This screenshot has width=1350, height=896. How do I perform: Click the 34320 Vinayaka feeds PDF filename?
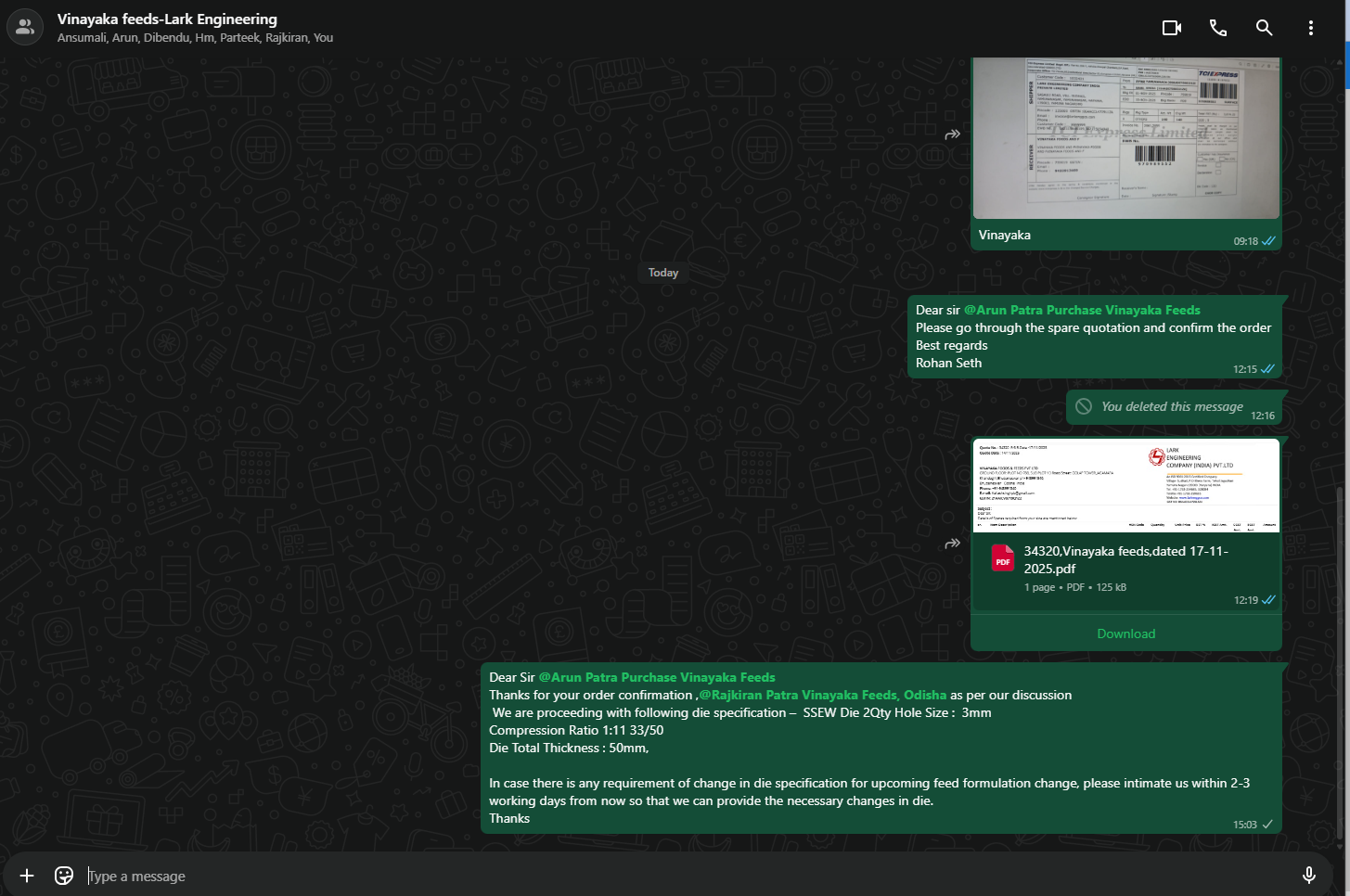[x=1125, y=559]
